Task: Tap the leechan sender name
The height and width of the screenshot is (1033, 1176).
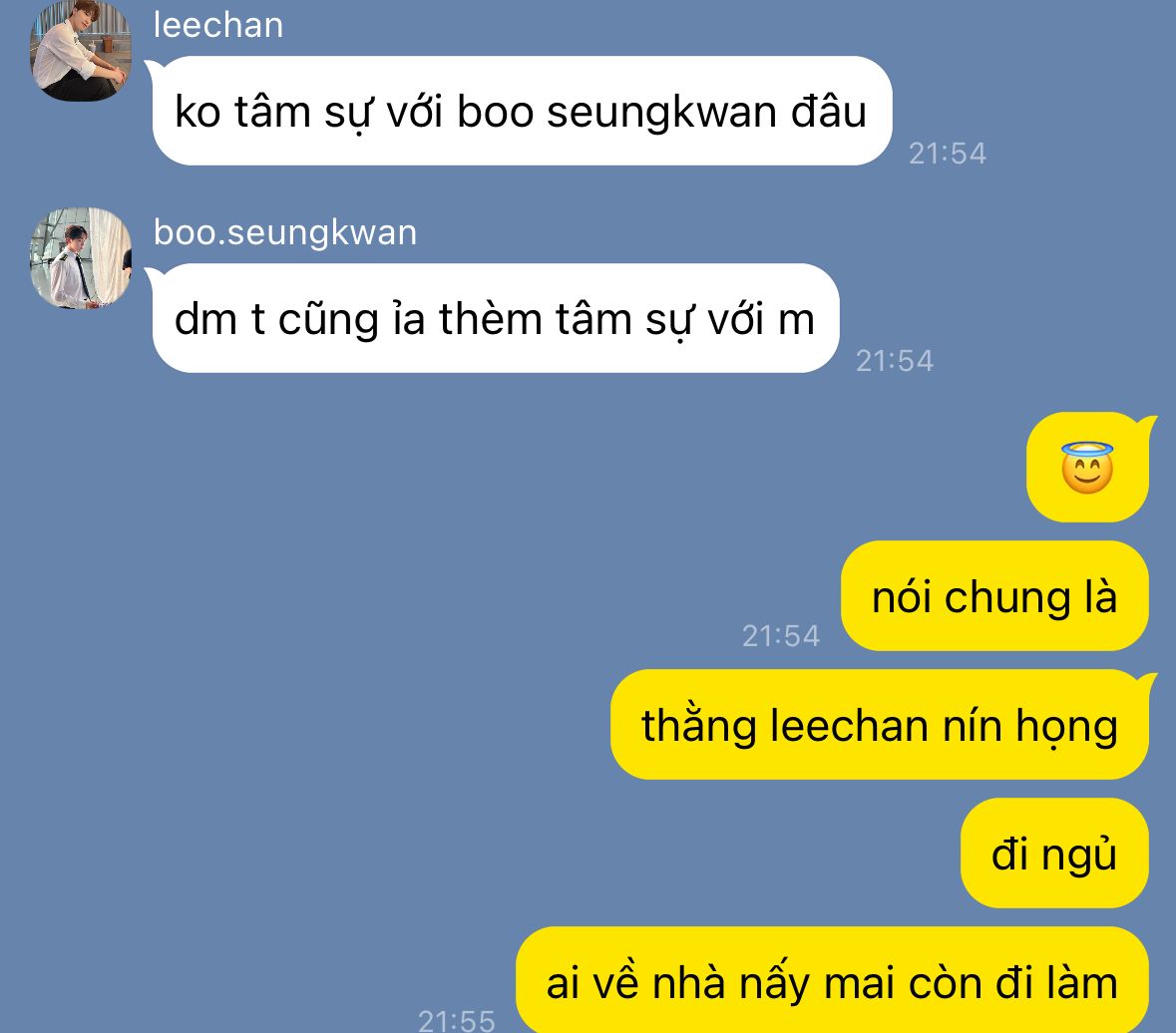Action: click(x=218, y=26)
